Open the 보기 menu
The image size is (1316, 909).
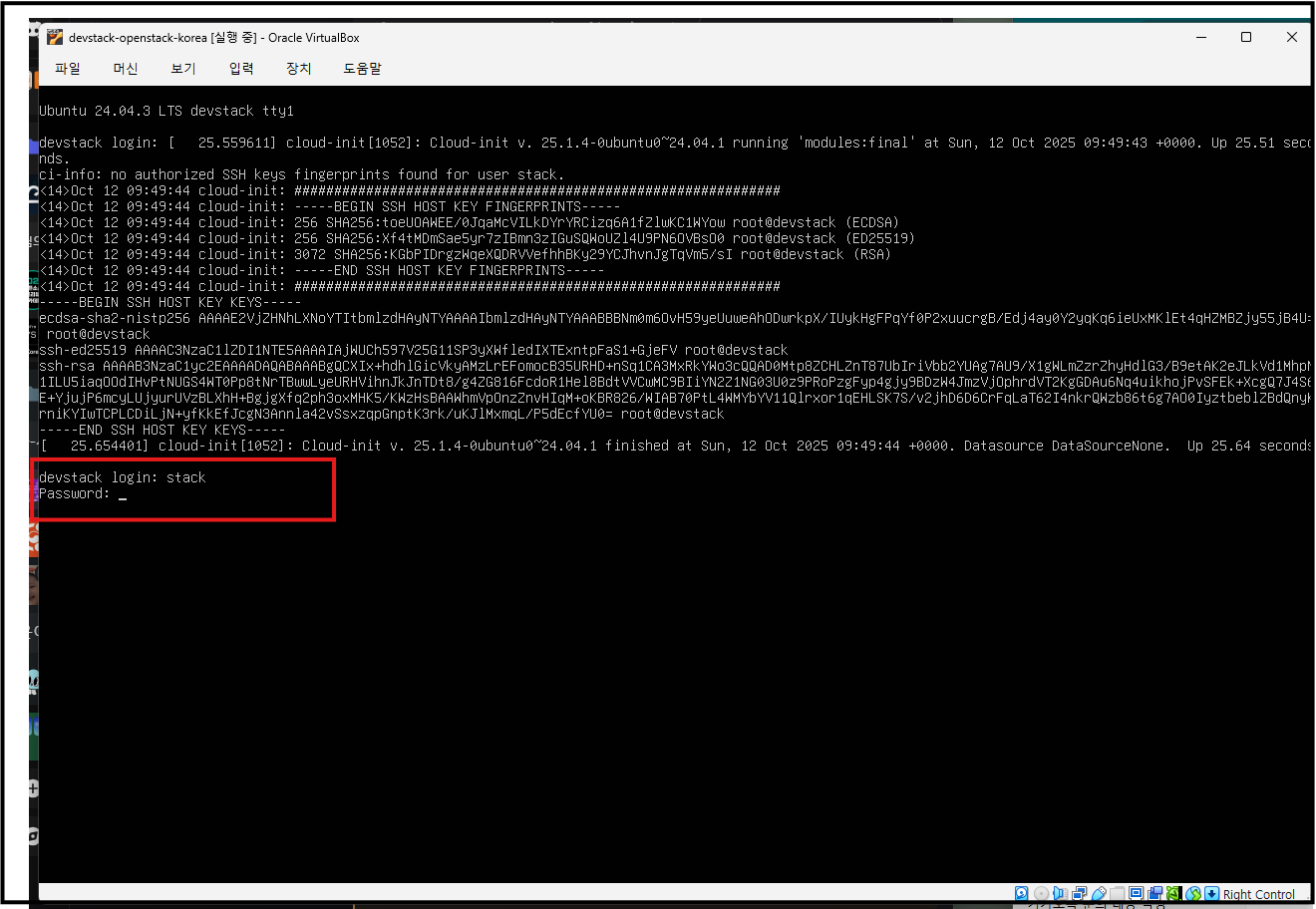click(x=183, y=68)
